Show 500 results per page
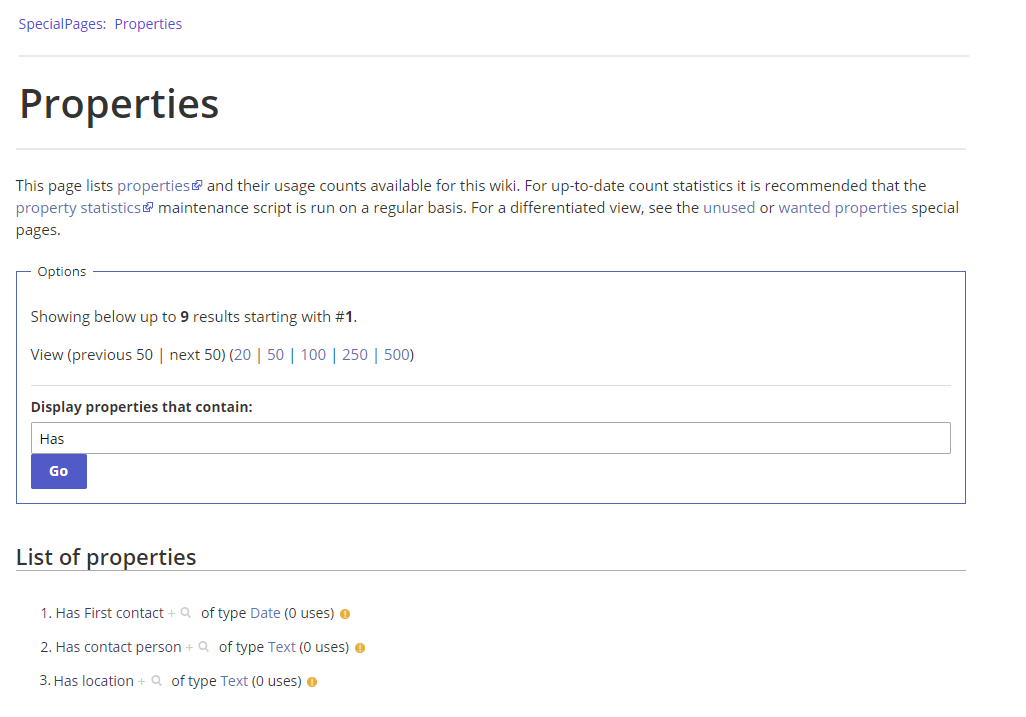This screenshot has width=1026, height=717. click(x=397, y=354)
